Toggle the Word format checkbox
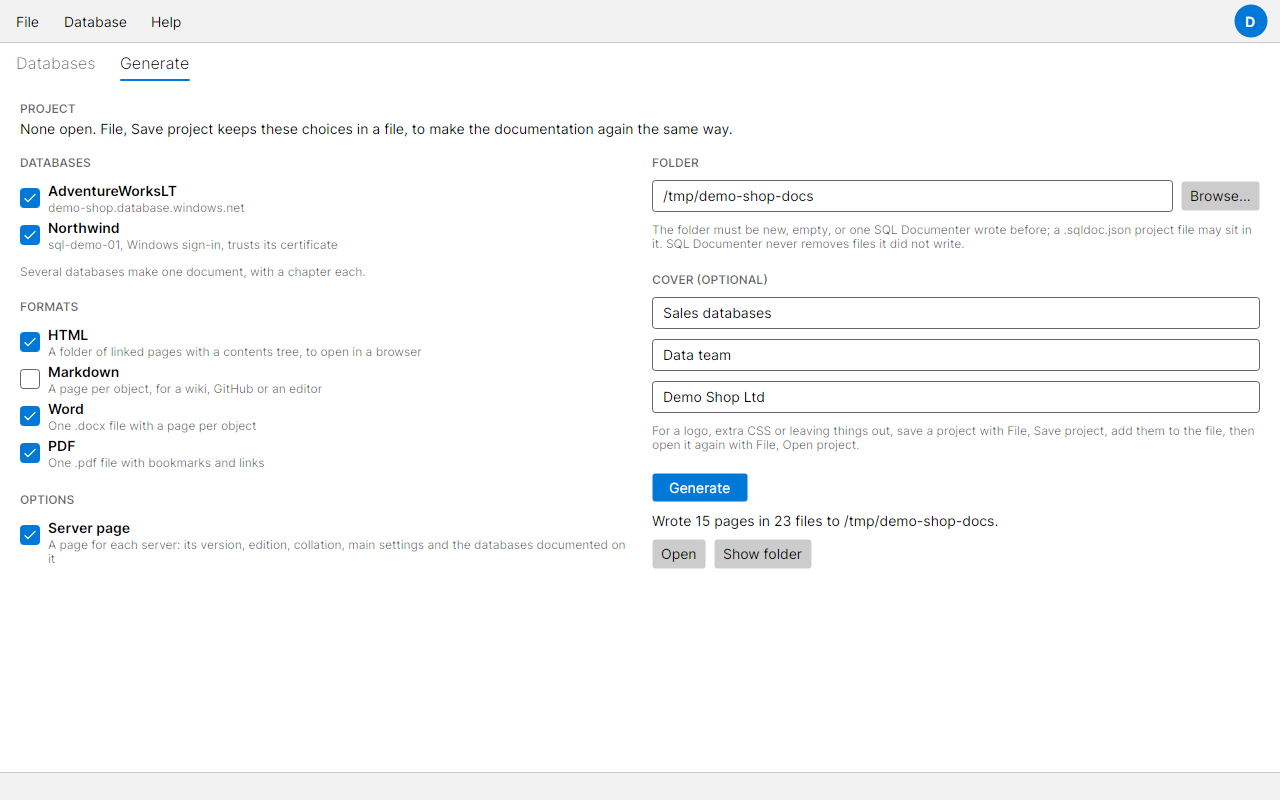Viewport: 1280px width, 800px height. point(30,416)
